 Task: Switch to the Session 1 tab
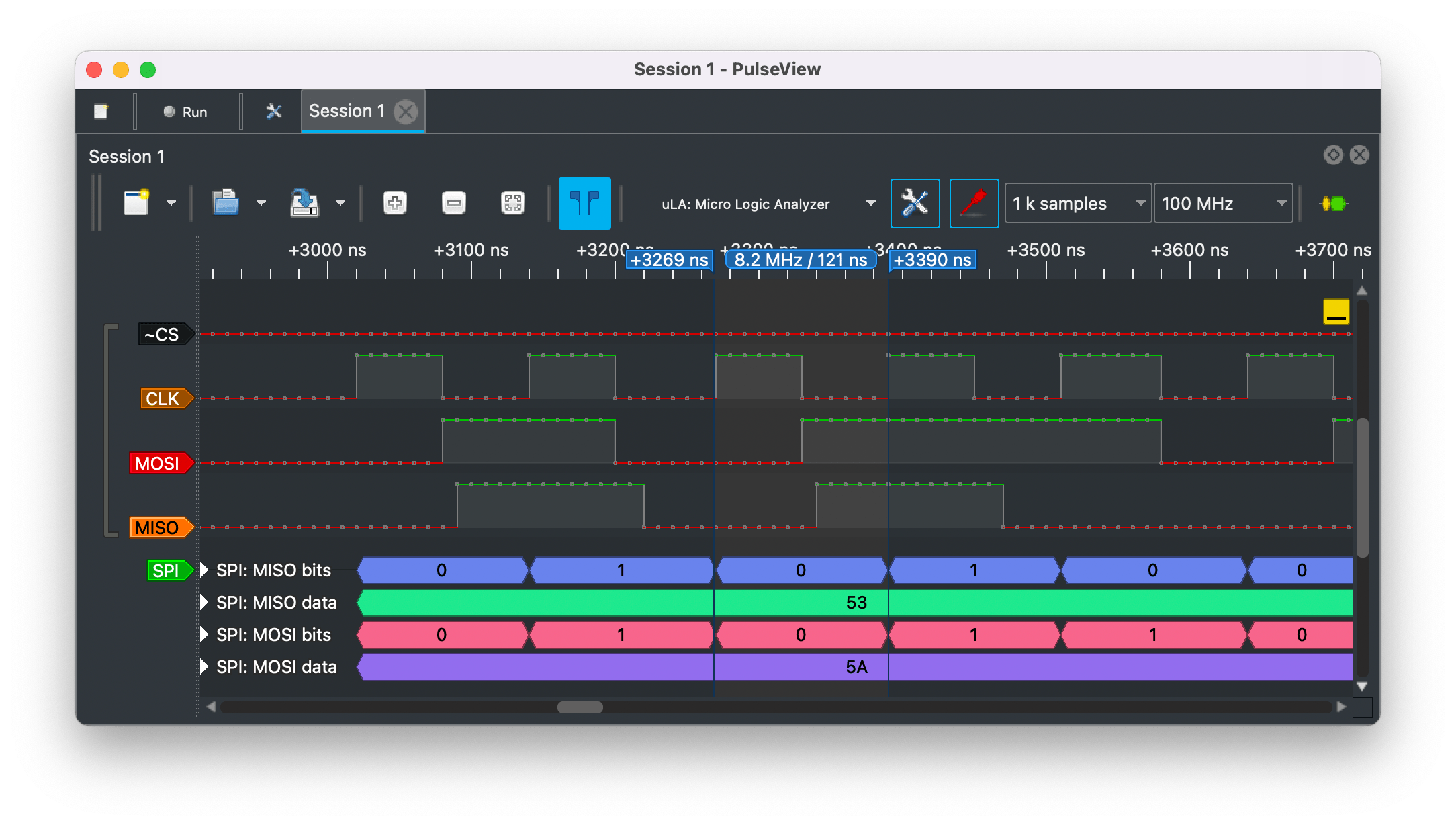(349, 110)
